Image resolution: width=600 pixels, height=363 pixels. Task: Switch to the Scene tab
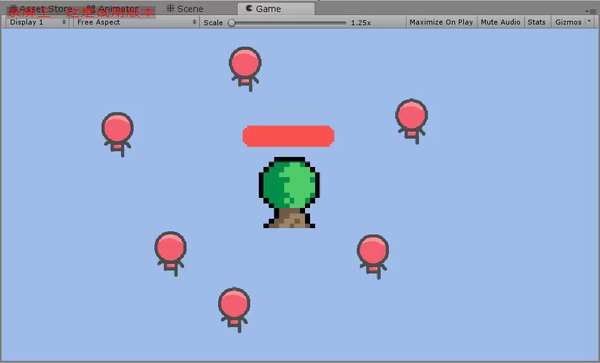[x=185, y=9]
